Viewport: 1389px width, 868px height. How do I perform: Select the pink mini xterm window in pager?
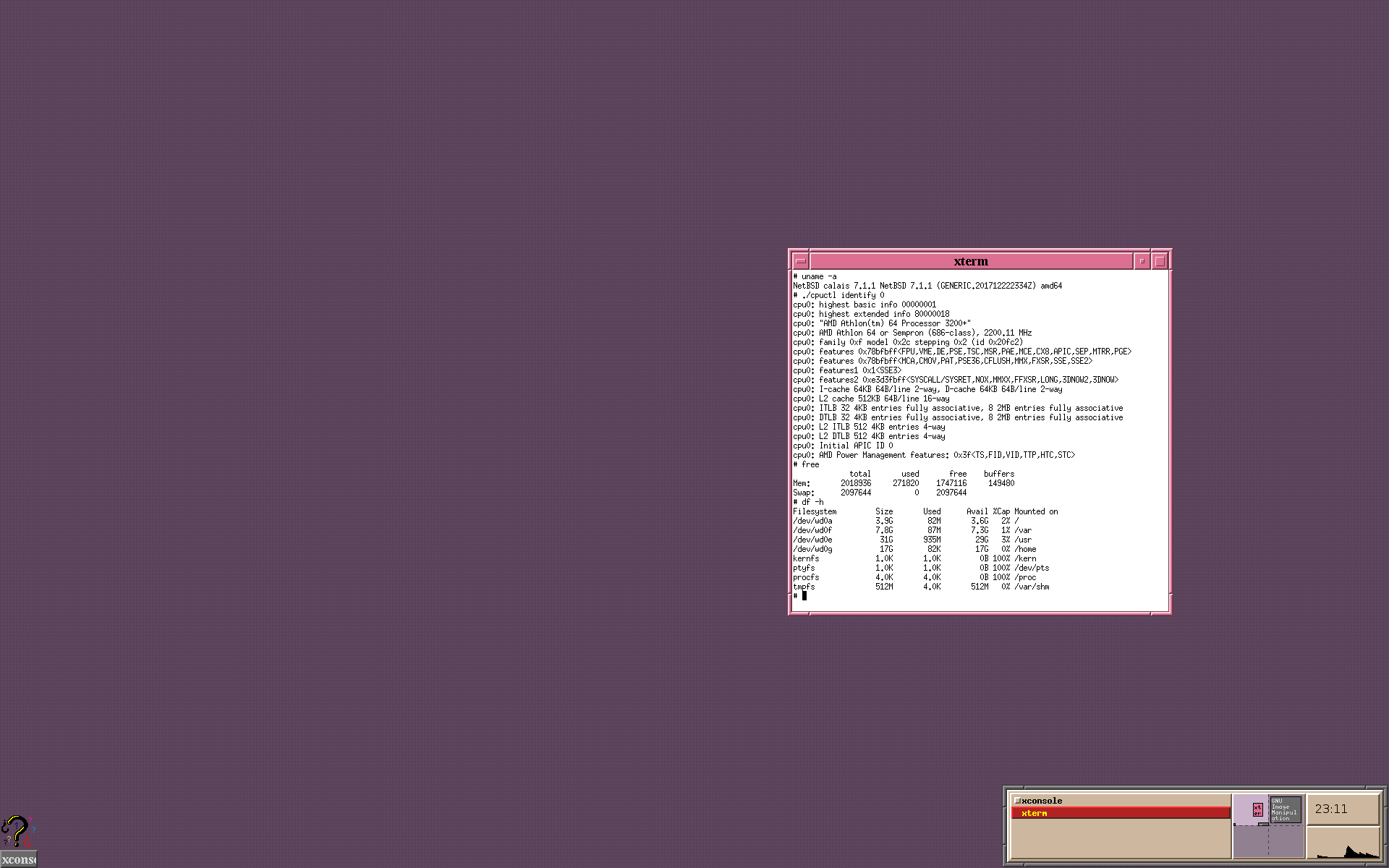(x=1257, y=809)
